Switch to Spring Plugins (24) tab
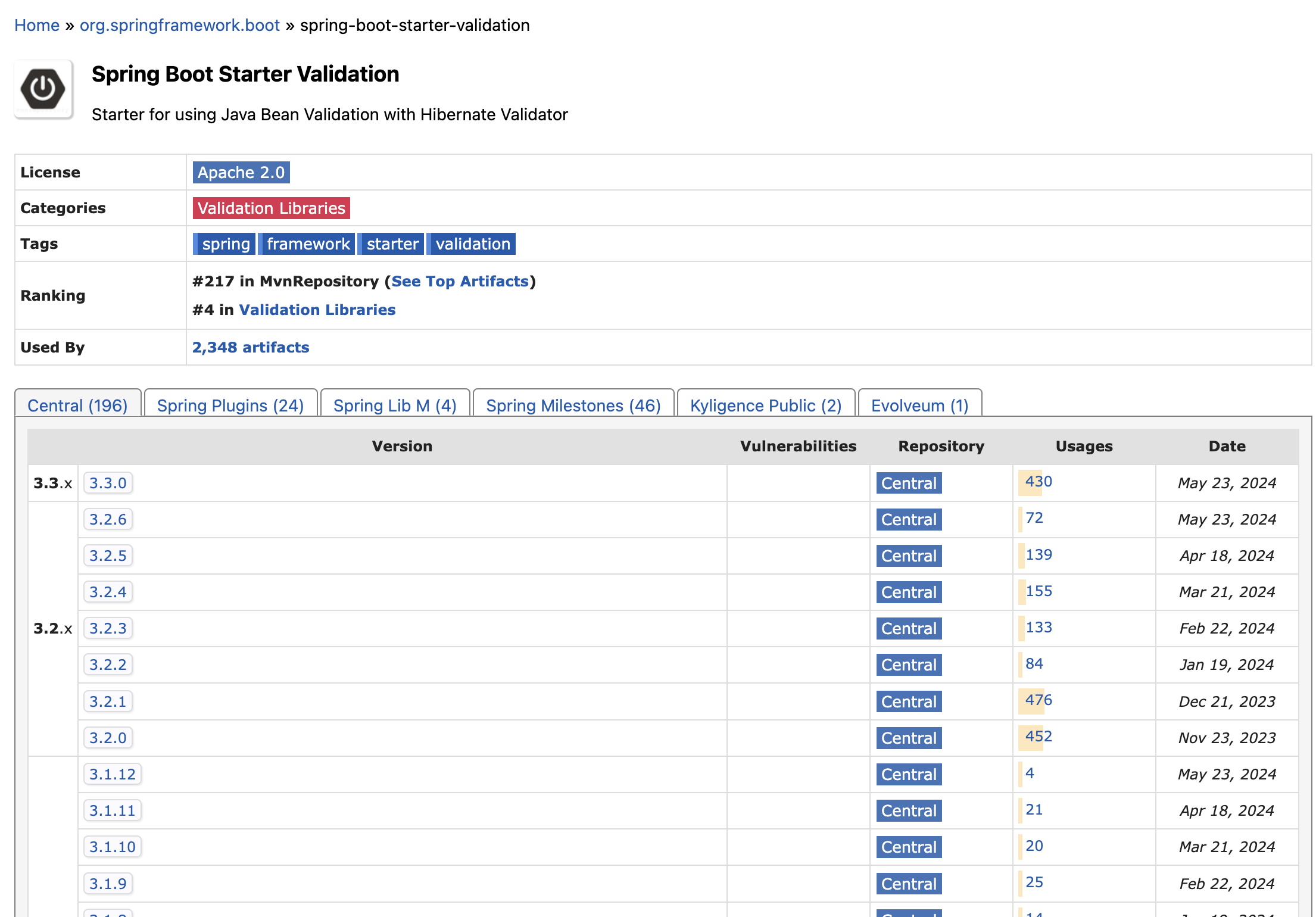Screen dimensions: 1316x917 click(230, 406)
